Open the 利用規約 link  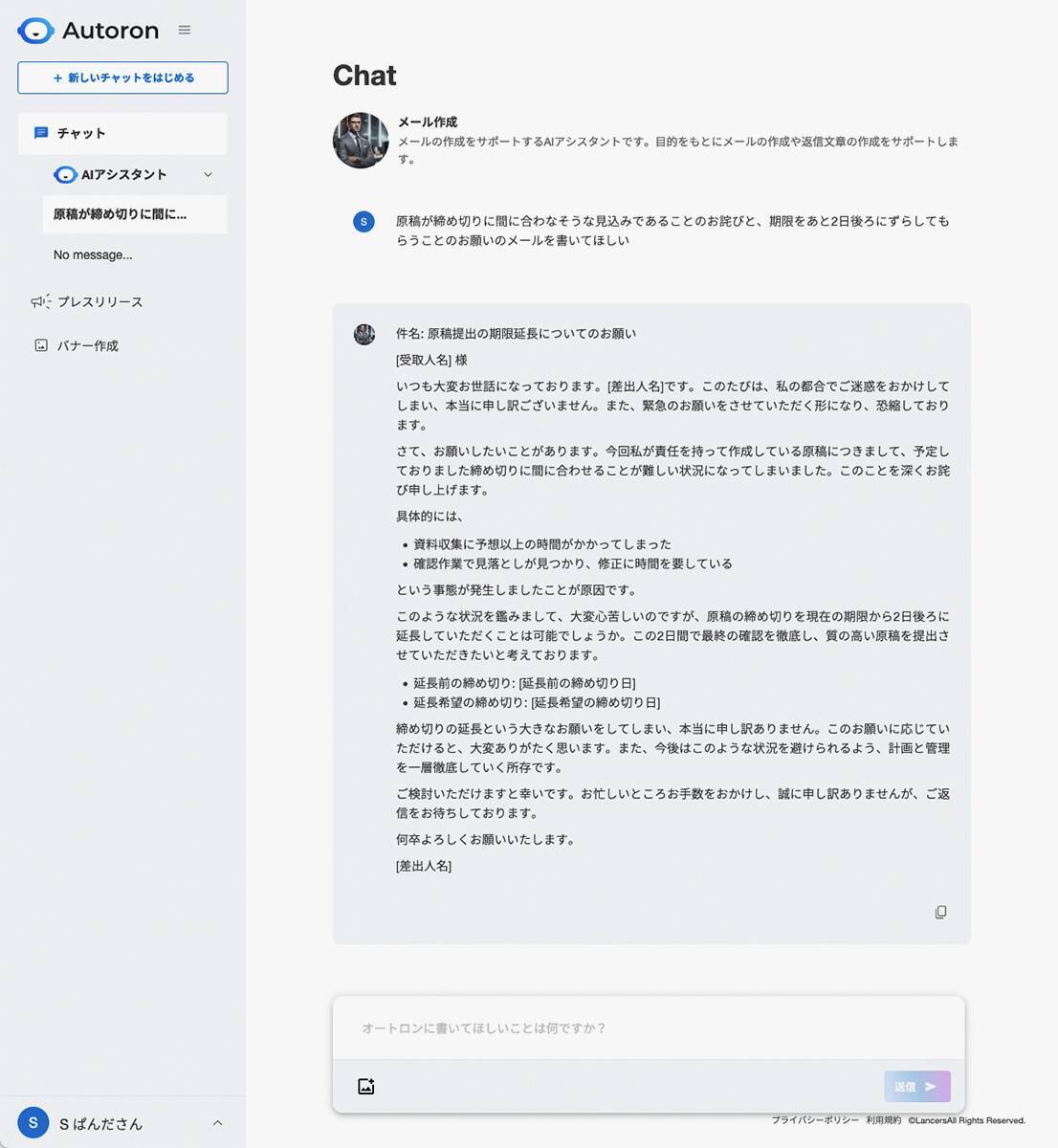(x=883, y=1120)
